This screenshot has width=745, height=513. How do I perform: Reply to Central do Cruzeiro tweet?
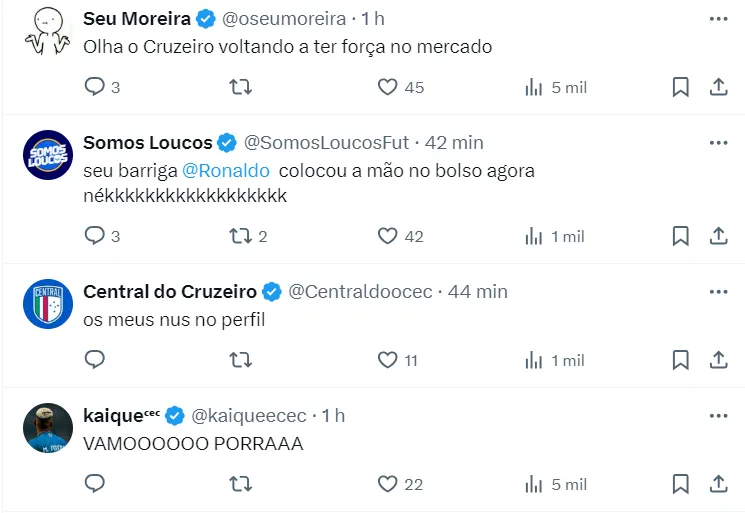95,360
